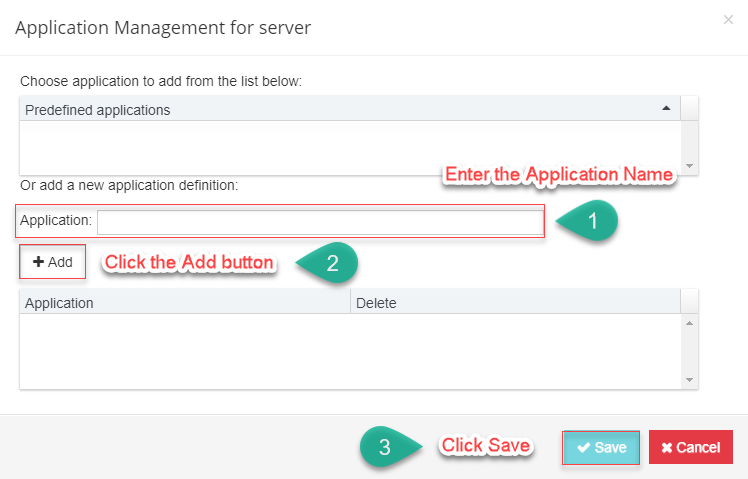The height and width of the screenshot is (479, 748).
Task: Click the plus icon on Add
Action: 38,261
